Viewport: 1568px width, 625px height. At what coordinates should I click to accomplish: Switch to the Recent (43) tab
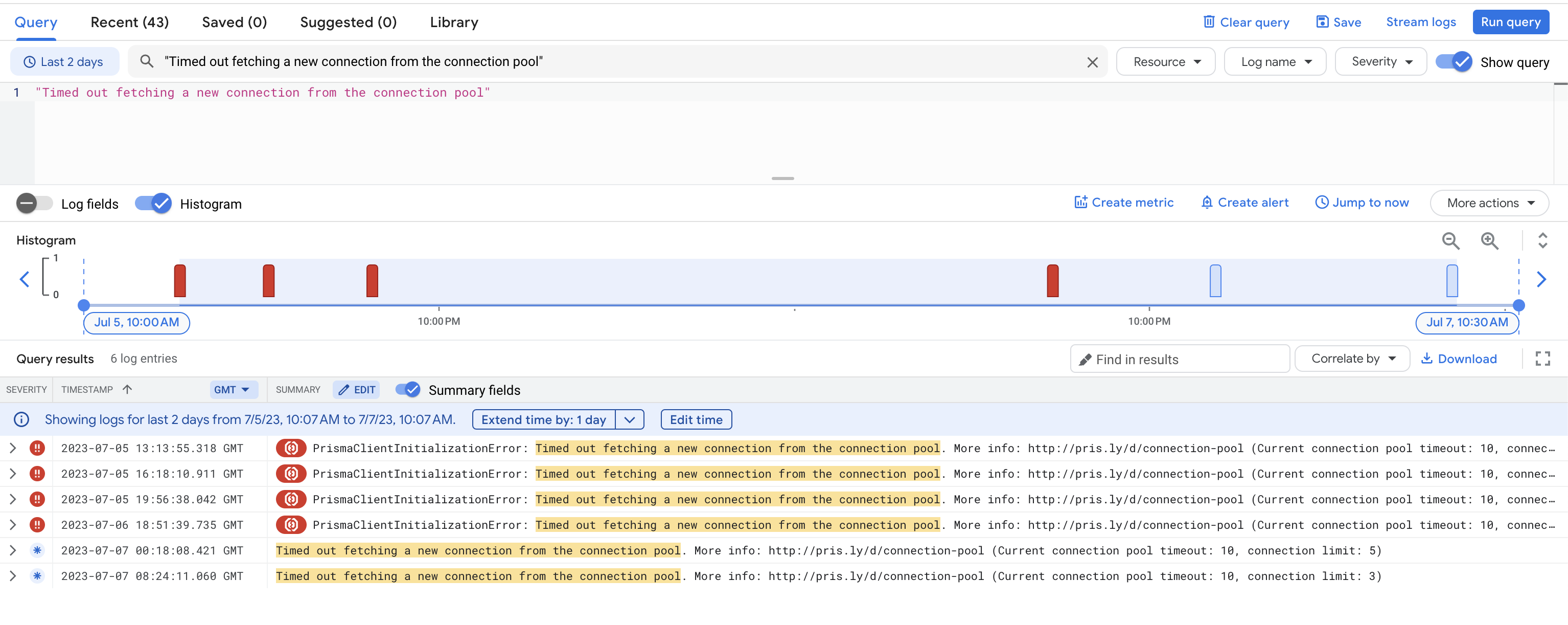coord(129,22)
